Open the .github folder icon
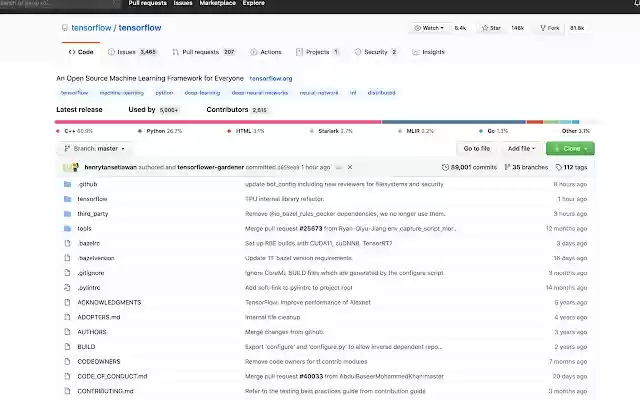Screen dimensions: 640x400 point(67,184)
